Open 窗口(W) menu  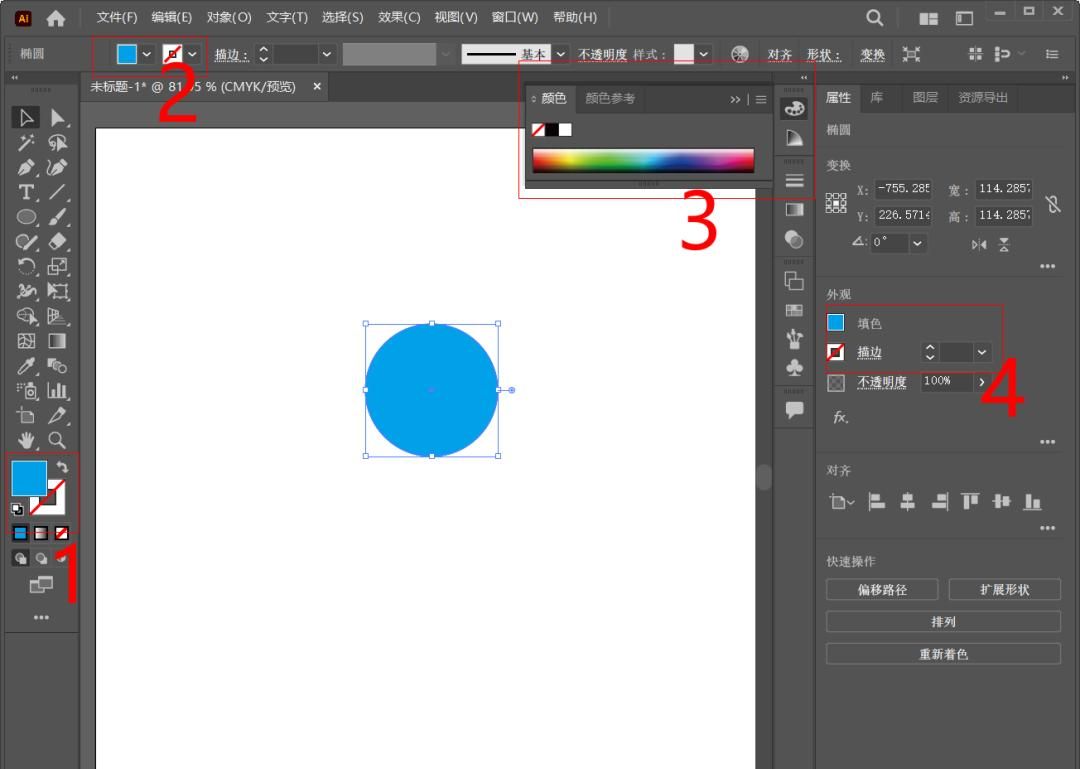pos(515,17)
